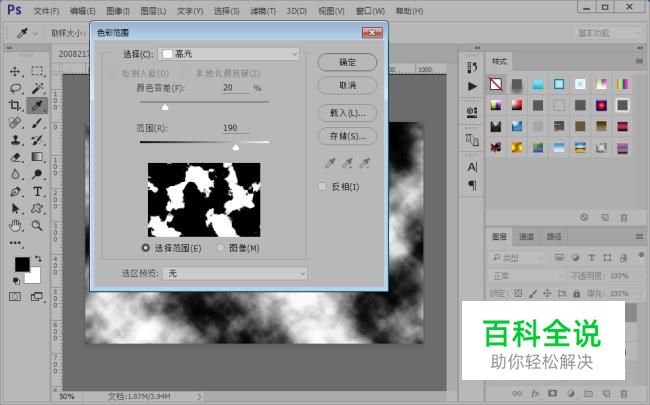Open the Paragraph panel icon
The image size is (650, 405).
pos(472,185)
